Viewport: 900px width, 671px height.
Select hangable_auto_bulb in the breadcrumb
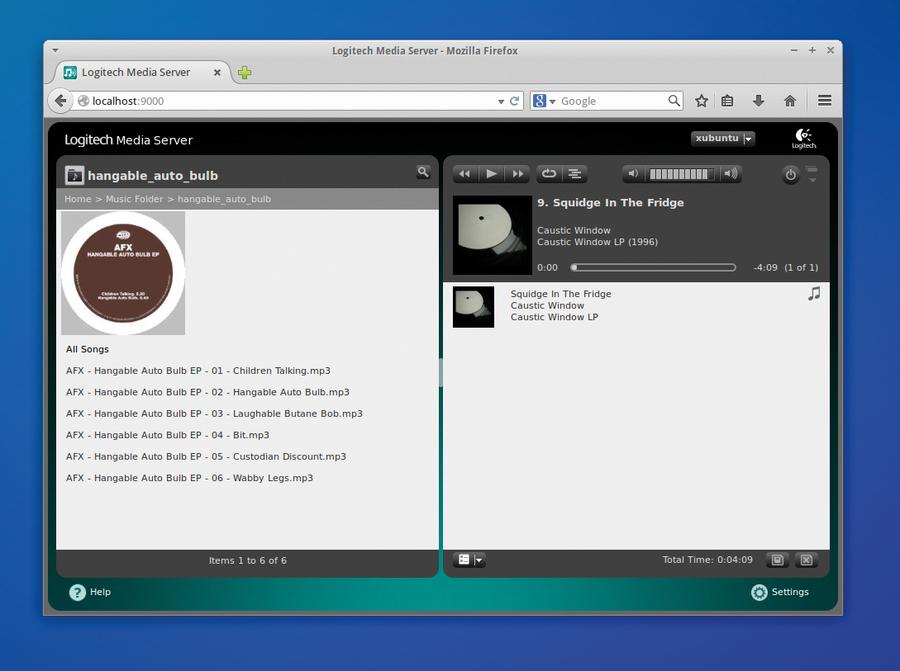(224, 199)
